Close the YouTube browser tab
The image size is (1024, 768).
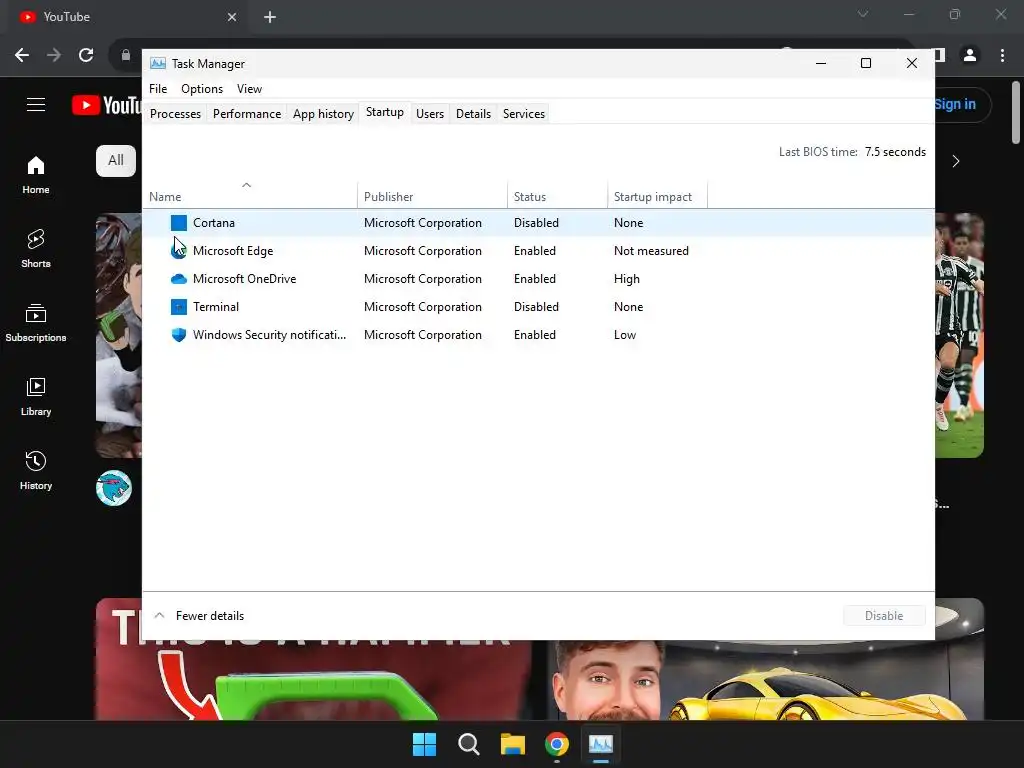pos(232,17)
